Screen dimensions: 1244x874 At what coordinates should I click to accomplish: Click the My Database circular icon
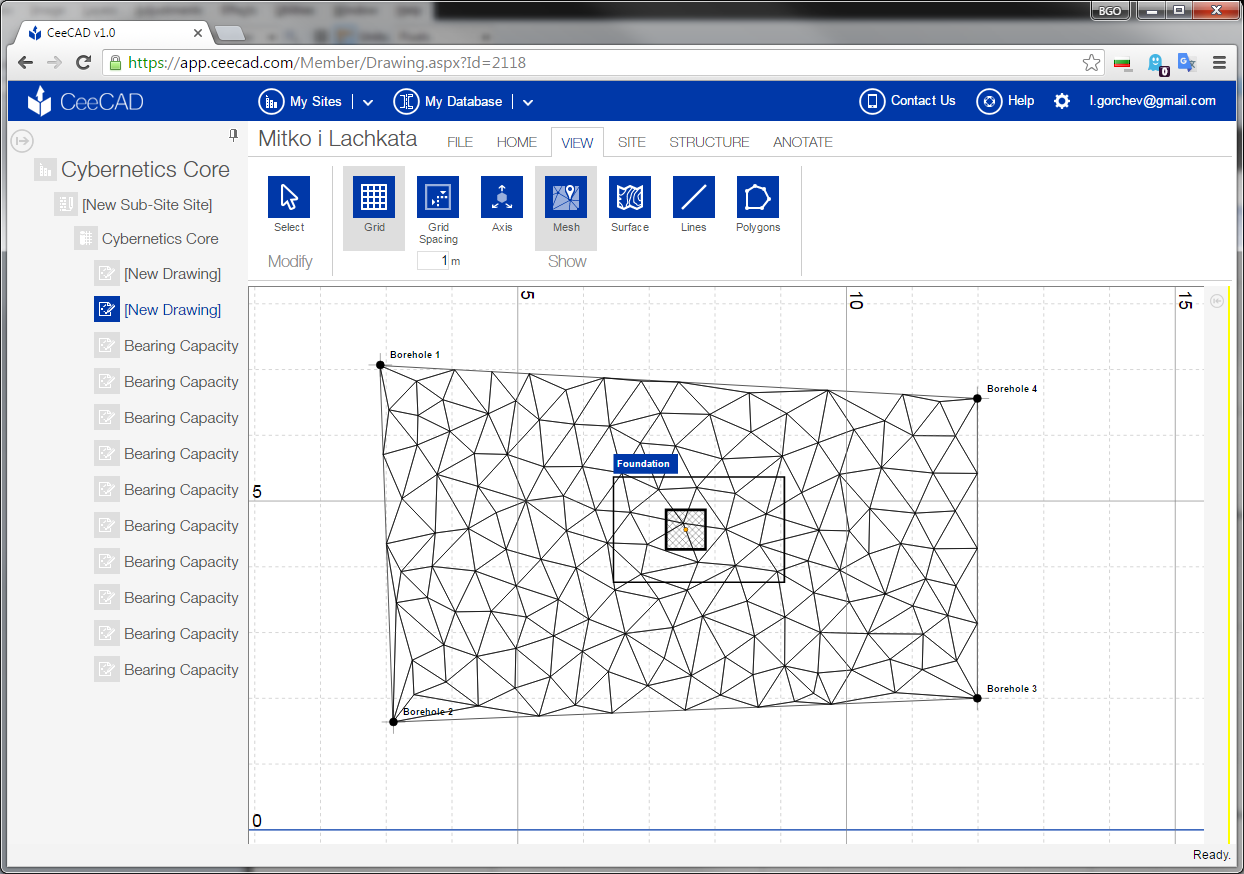pyautogui.click(x=406, y=101)
